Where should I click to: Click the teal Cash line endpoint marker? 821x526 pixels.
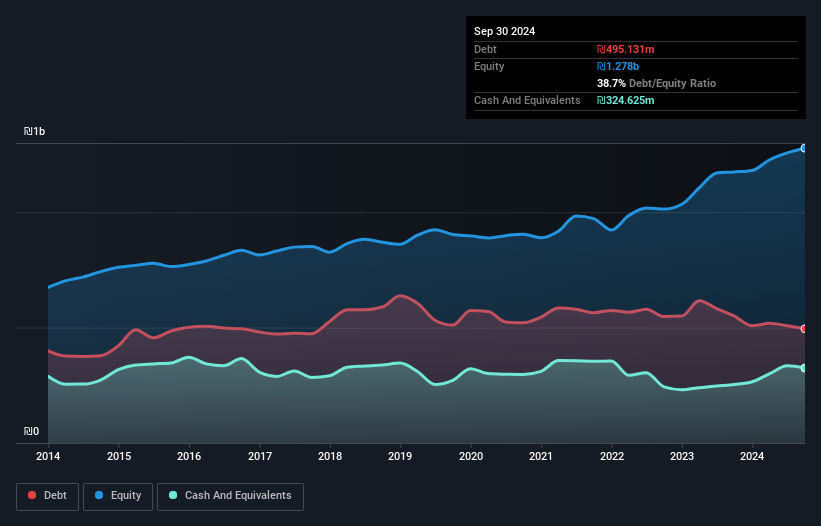(x=804, y=368)
